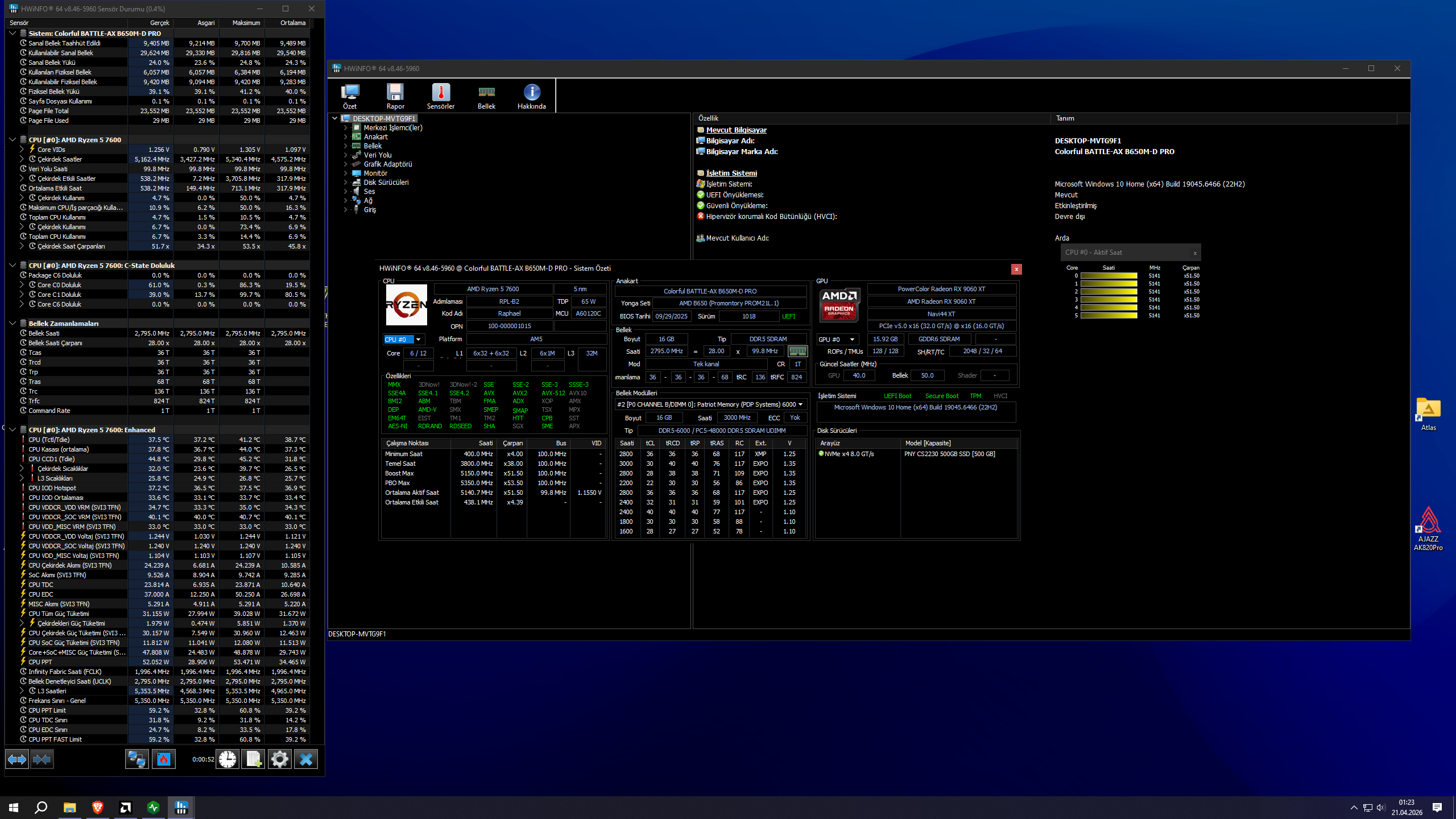Click the Bellek RAM toolbar icon
Viewport: 1456px width, 819px height.
click(x=486, y=96)
